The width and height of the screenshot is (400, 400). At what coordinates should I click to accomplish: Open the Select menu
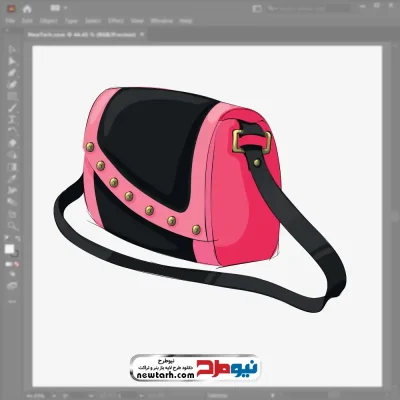pyautogui.click(x=93, y=21)
